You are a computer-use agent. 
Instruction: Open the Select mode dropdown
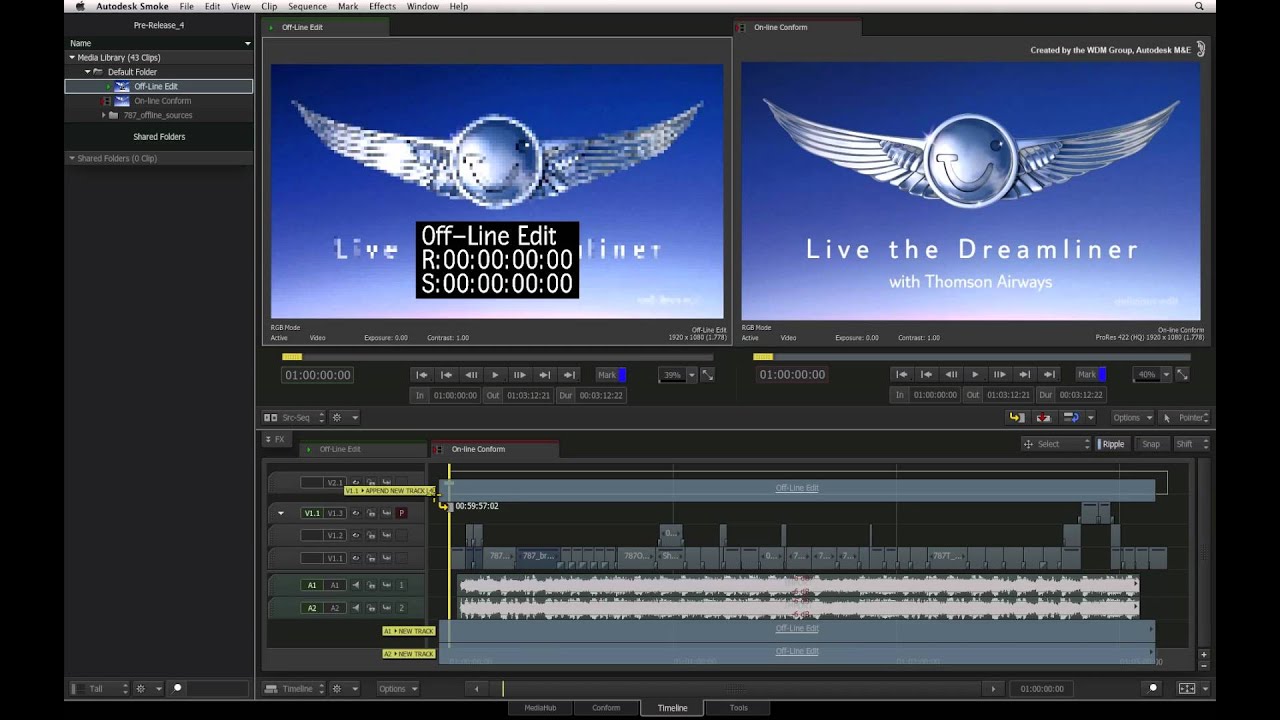click(1055, 444)
